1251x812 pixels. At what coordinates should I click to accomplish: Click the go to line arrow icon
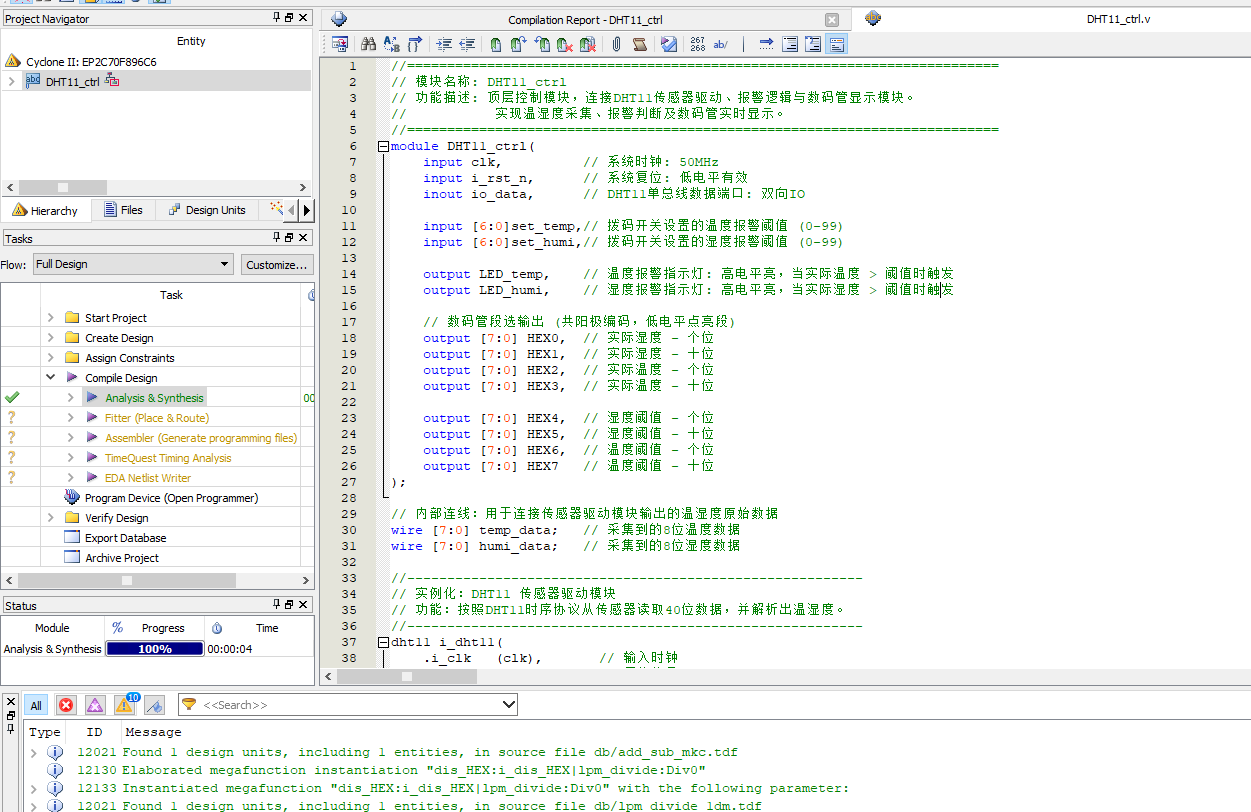tap(766, 44)
